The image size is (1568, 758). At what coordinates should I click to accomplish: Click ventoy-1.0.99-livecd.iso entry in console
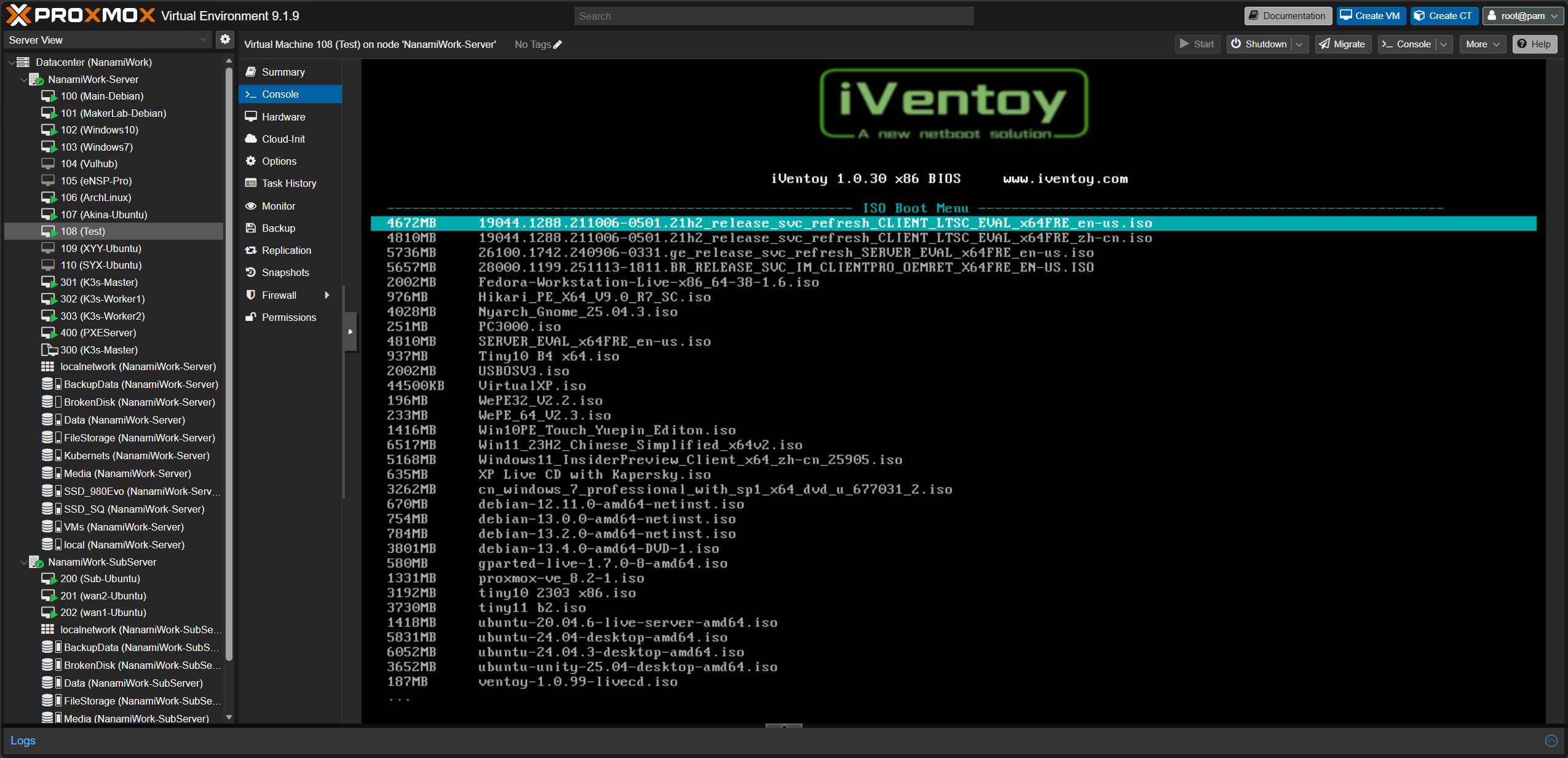tap(577, 682)
